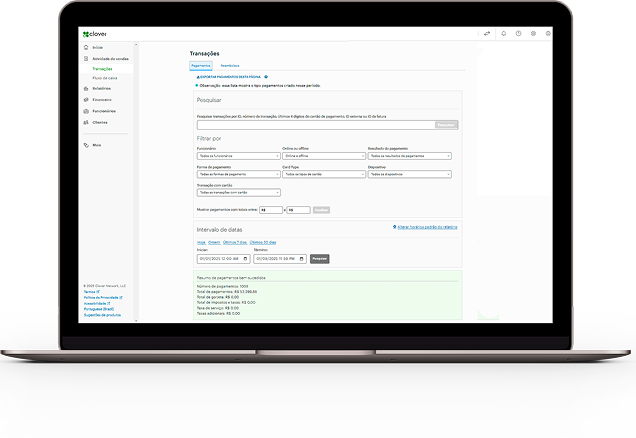Select Fluxo de caixa in sidebar
This screenshot has height=438, width=636.
coord(105,78)
